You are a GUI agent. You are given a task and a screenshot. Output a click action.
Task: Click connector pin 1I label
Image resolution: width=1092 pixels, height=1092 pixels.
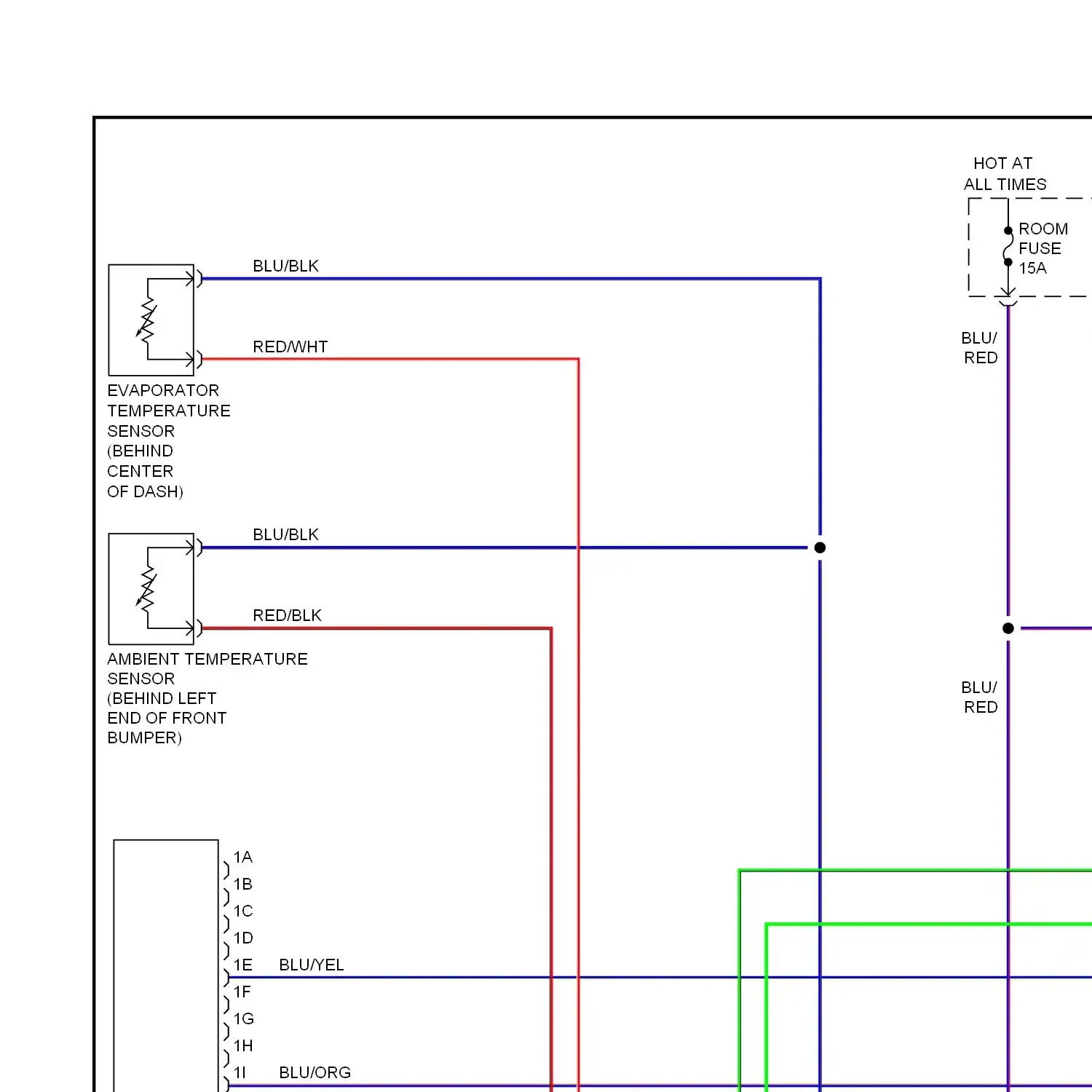tap(240, 1072)
